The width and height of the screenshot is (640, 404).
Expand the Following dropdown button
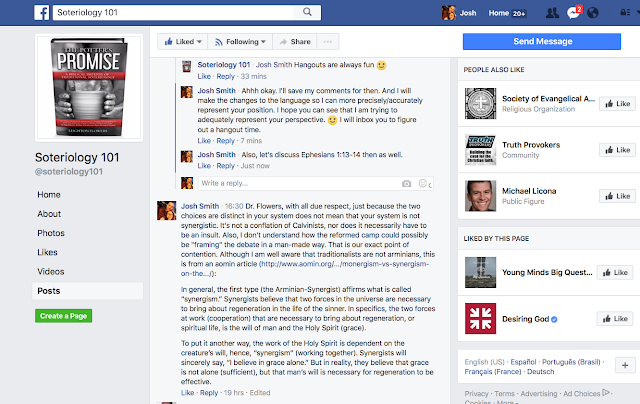point(240,42)
